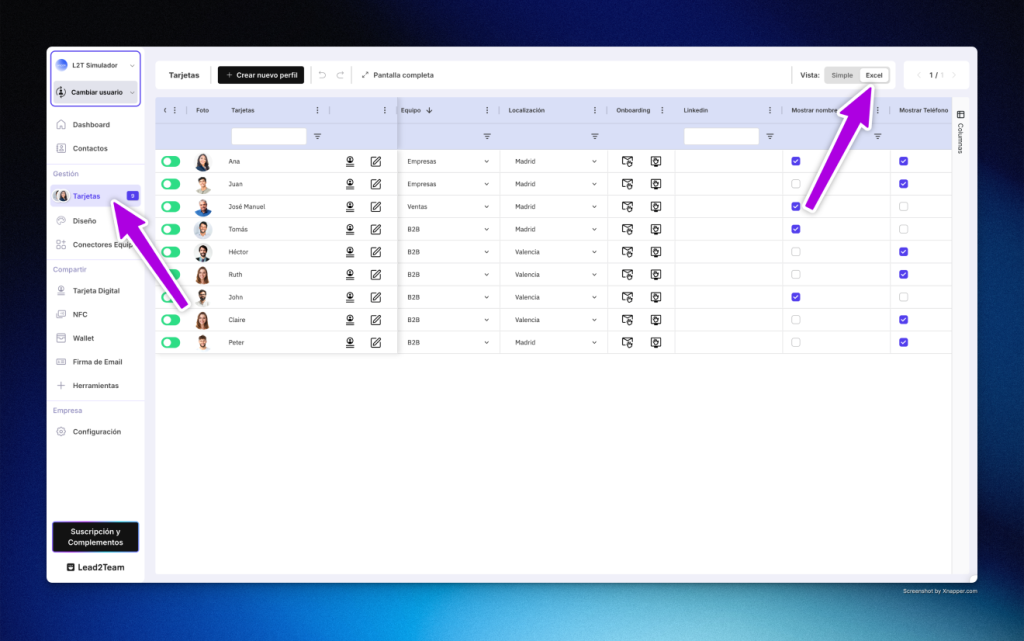Open the Columnas side panel
The width and height of the screenshot is (1024, 641).
click(961, 132)
